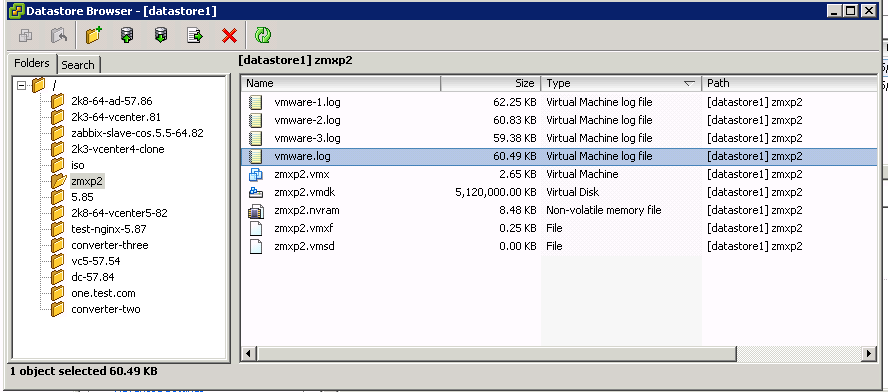
Task: Click the zmxp2.vmxf file icon
Action: pos(256,228)
